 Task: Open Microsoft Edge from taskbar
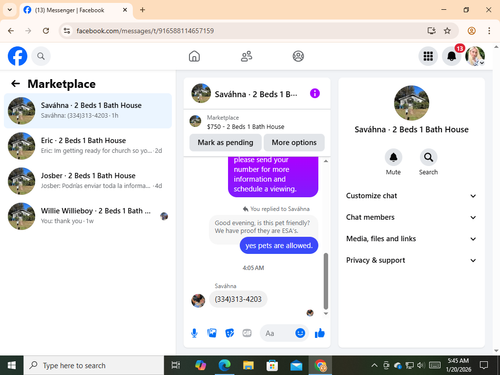coord(225,365)
